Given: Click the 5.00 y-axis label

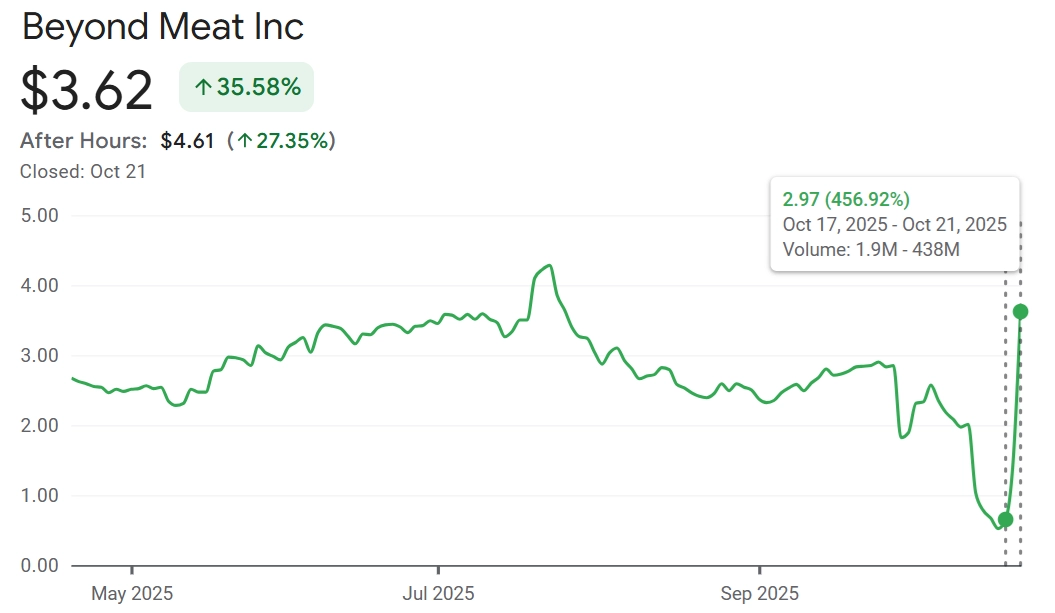Looking at the screenshot, I should [x=40, y=216].
